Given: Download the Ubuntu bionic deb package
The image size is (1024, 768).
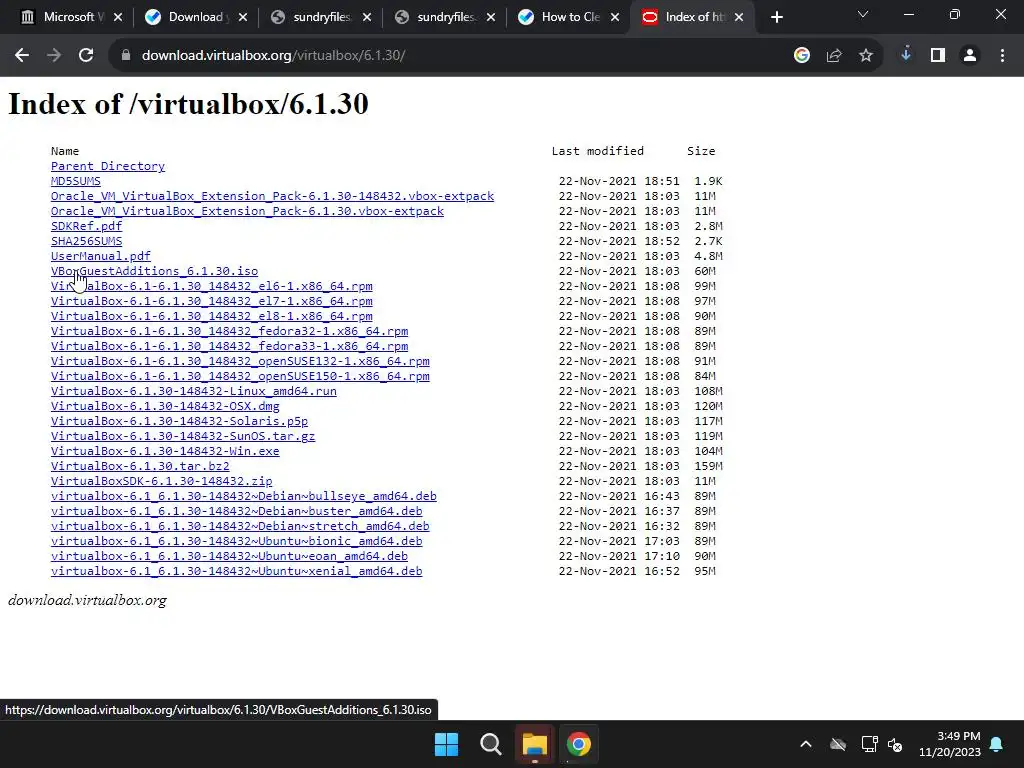Looking at the screenshot, I should (236, 542).
